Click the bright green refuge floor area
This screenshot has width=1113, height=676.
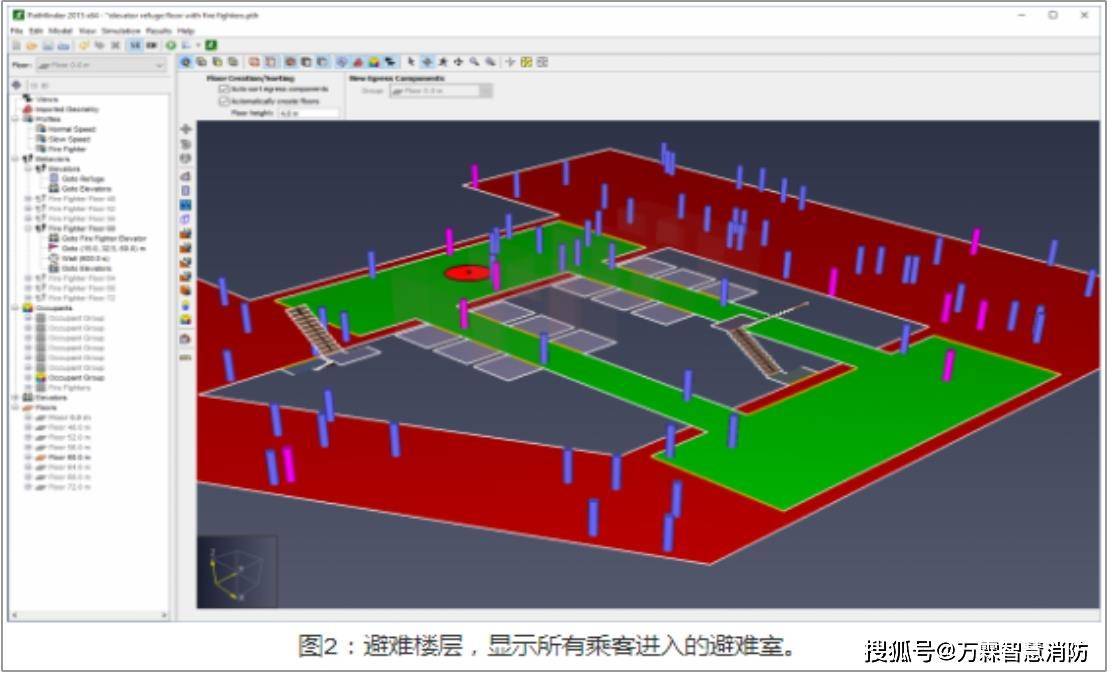tap(880, 400)
